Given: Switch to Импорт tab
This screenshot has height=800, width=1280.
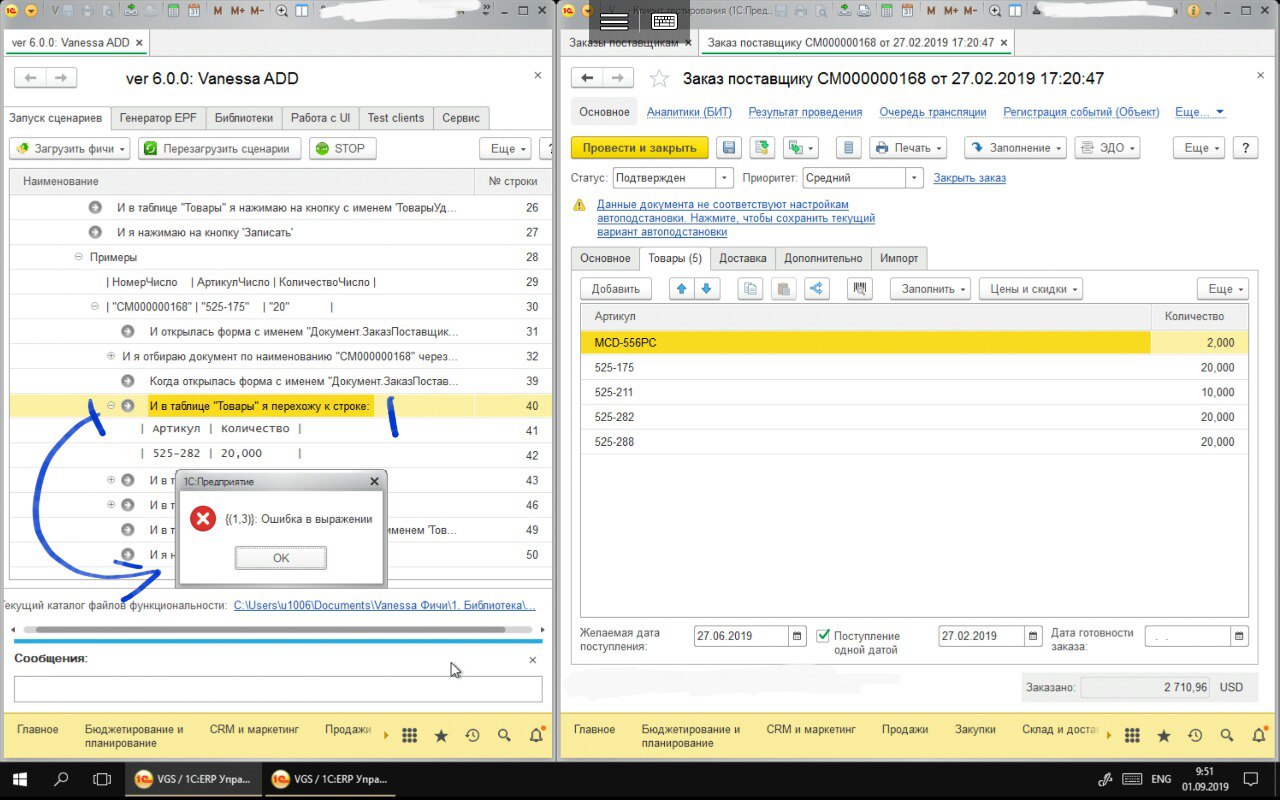Looking at the screenshot, I should 899,258.
